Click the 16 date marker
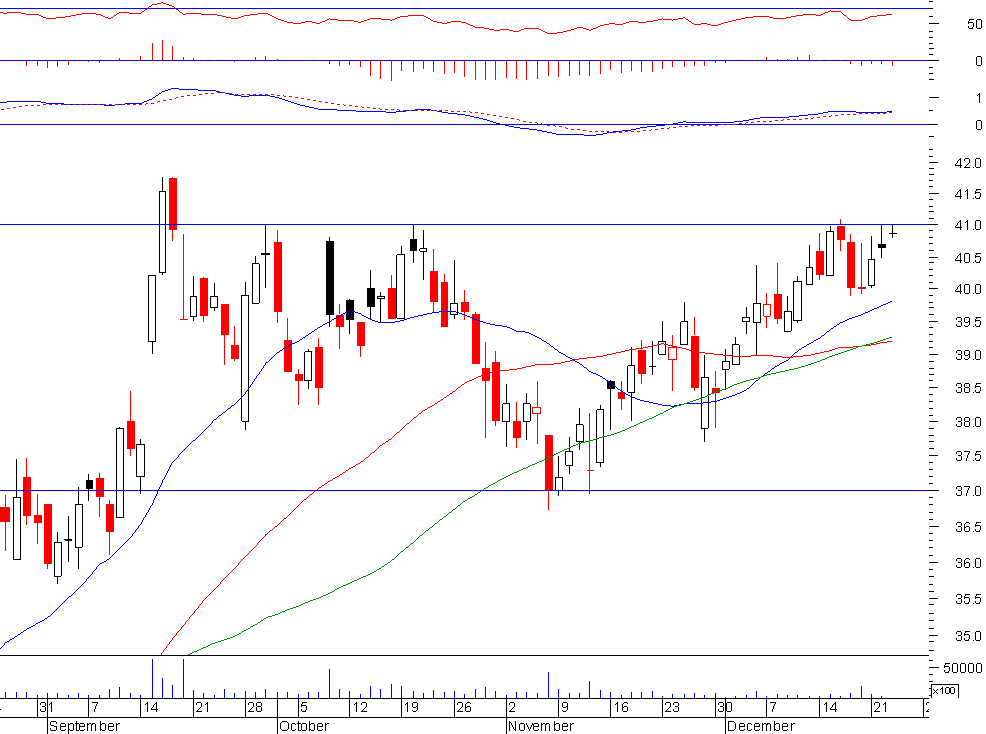 coord(621,708)
